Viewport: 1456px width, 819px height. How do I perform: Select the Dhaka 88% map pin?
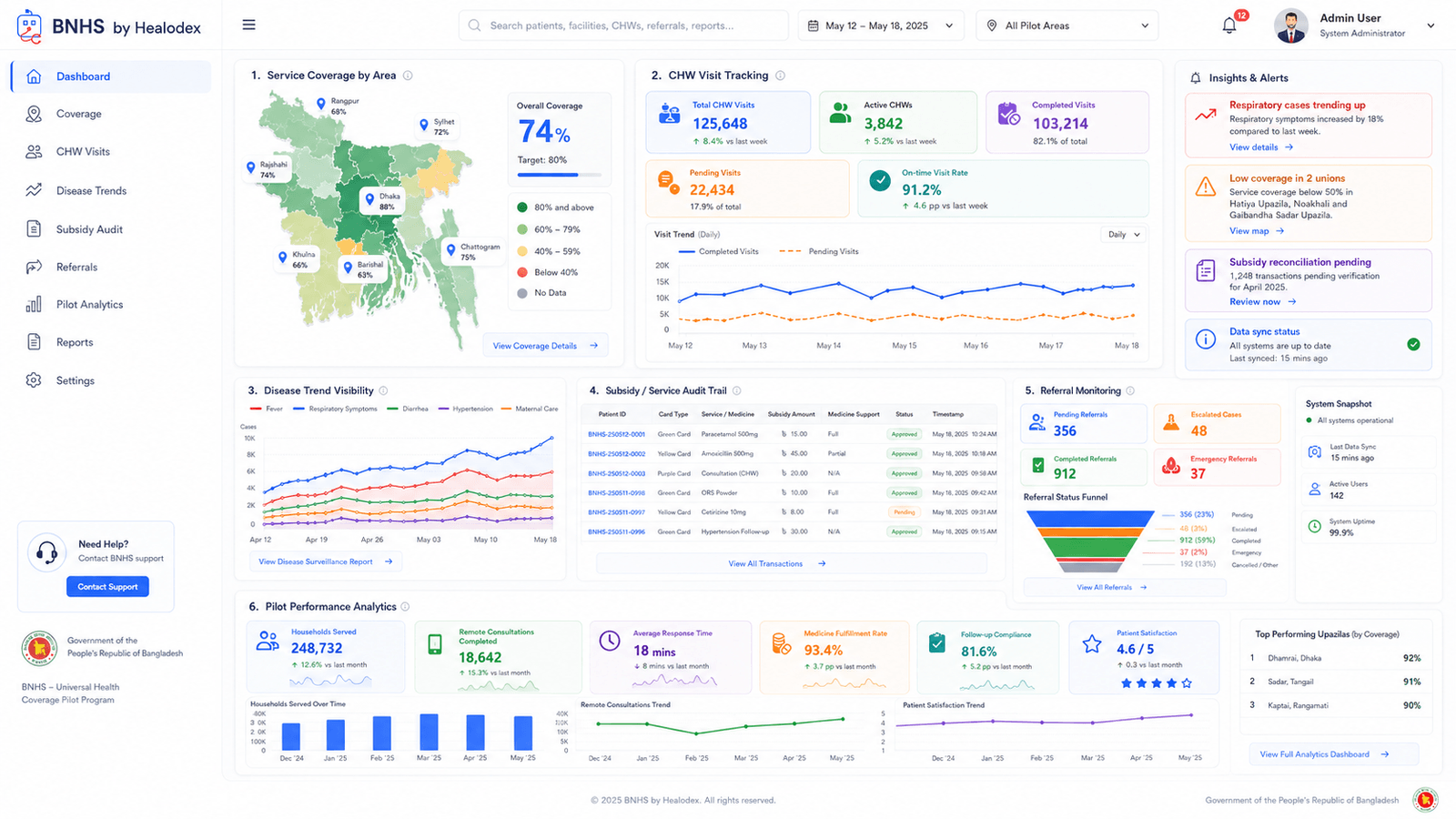369,199
